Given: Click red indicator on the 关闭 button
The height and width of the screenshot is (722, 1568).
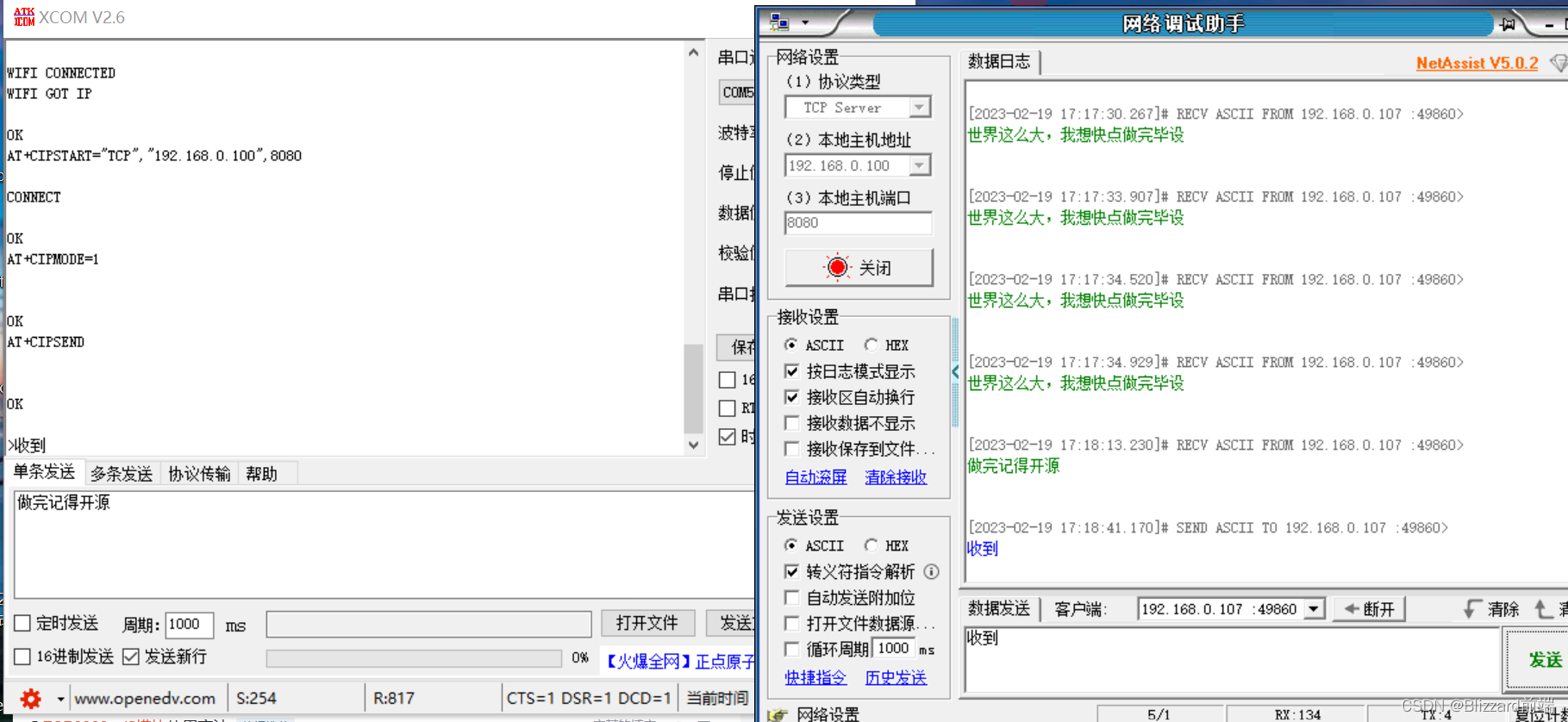Looking at the screenshot, I should pyautogui.click(x=836, y=267).
